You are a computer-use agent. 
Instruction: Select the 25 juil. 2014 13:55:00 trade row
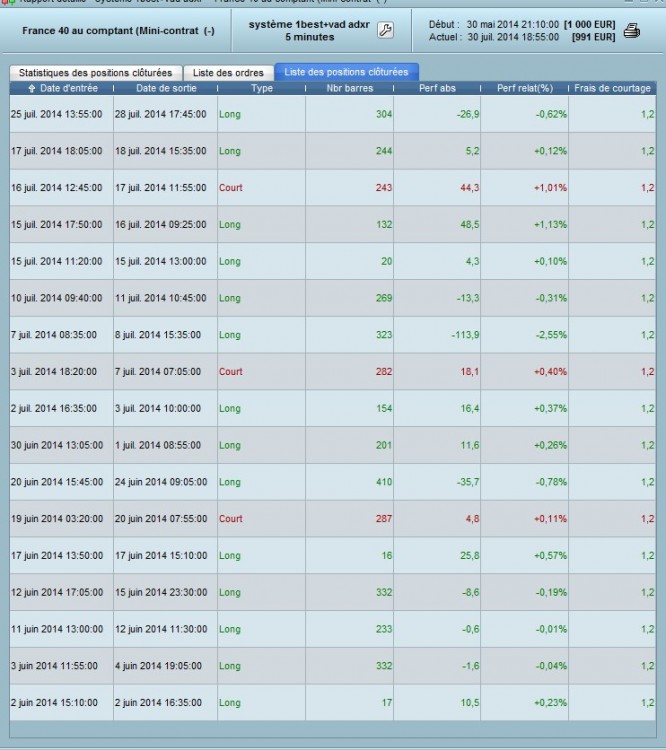[333, 114]
